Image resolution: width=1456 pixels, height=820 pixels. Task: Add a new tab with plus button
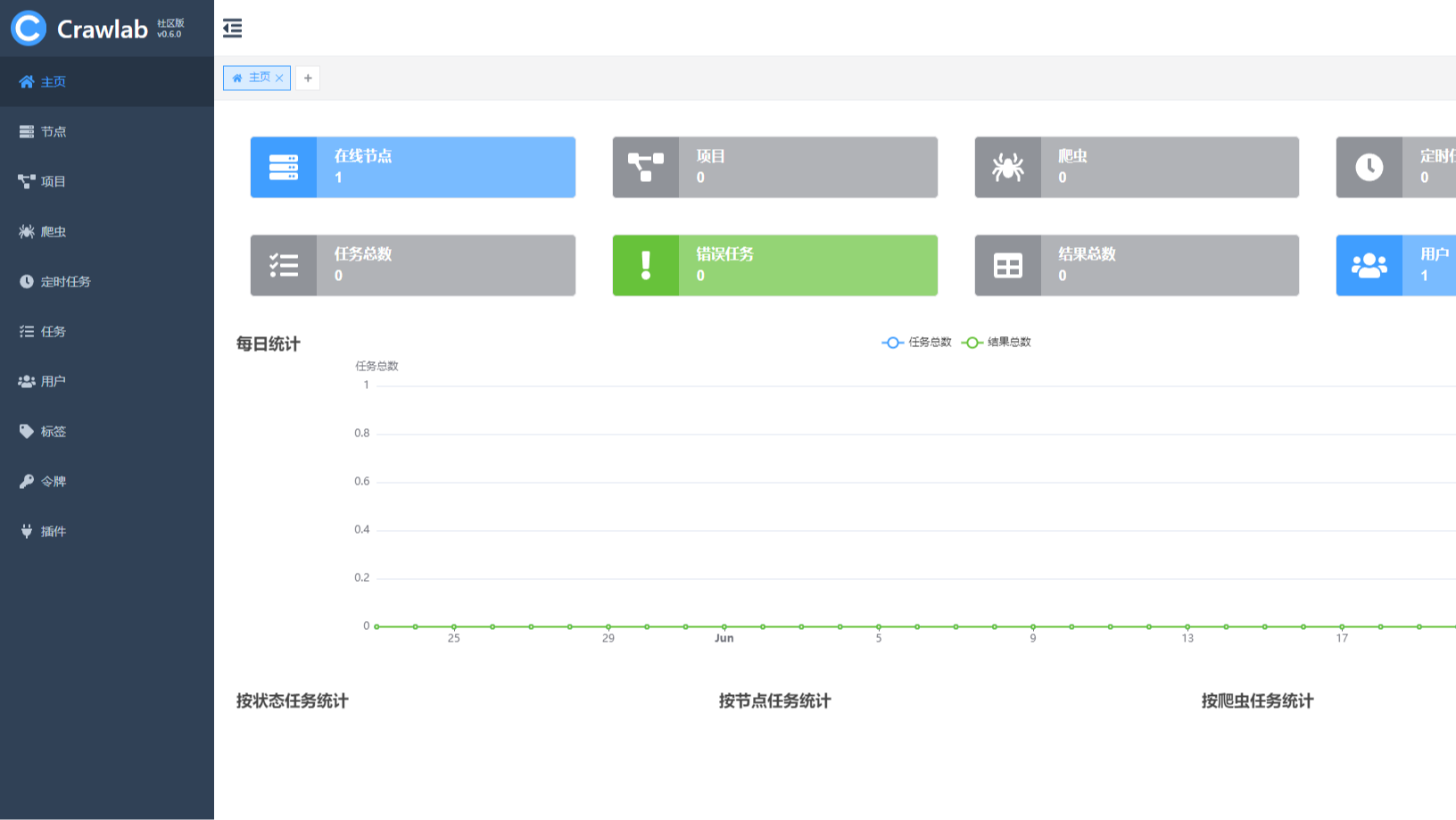click(x=308, y=79)
